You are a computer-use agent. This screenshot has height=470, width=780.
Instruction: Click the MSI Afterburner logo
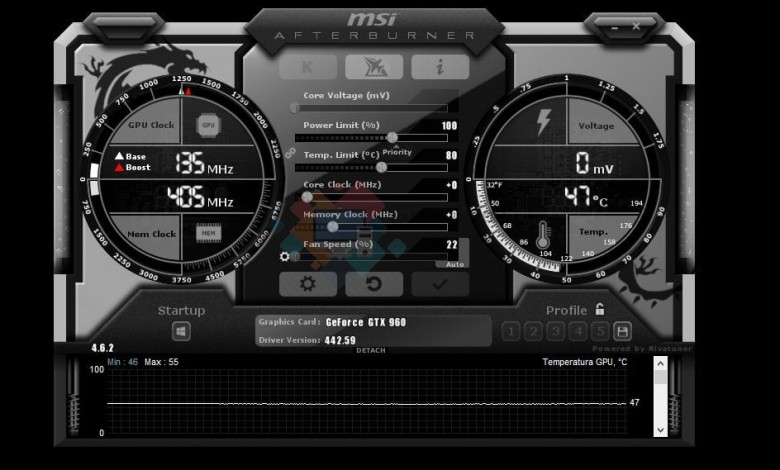click(374, 26)
